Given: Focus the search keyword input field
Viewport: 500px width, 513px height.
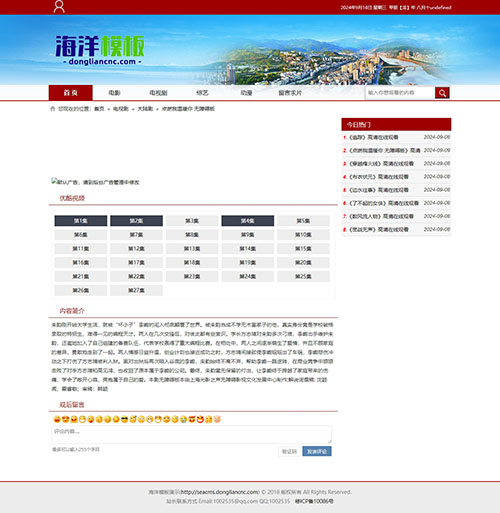Looking at the screenshot, I should pyautogui.click(x=400, y=93).
